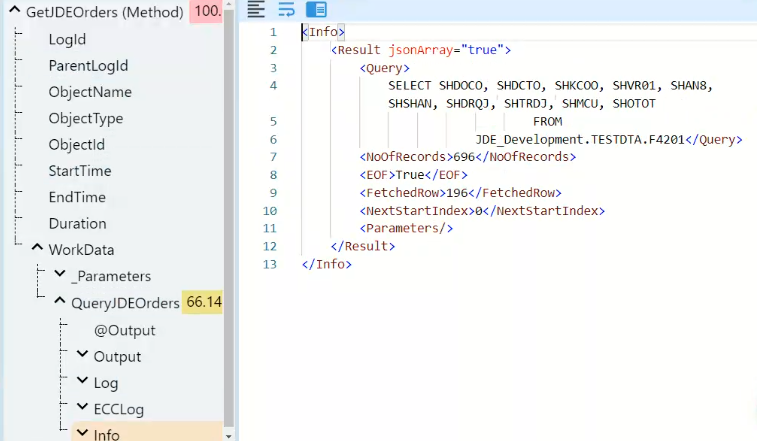This screenshot has width=757, height=441.
Task: Select the ParentLogId tree item
Action: (x=88, y=66)
